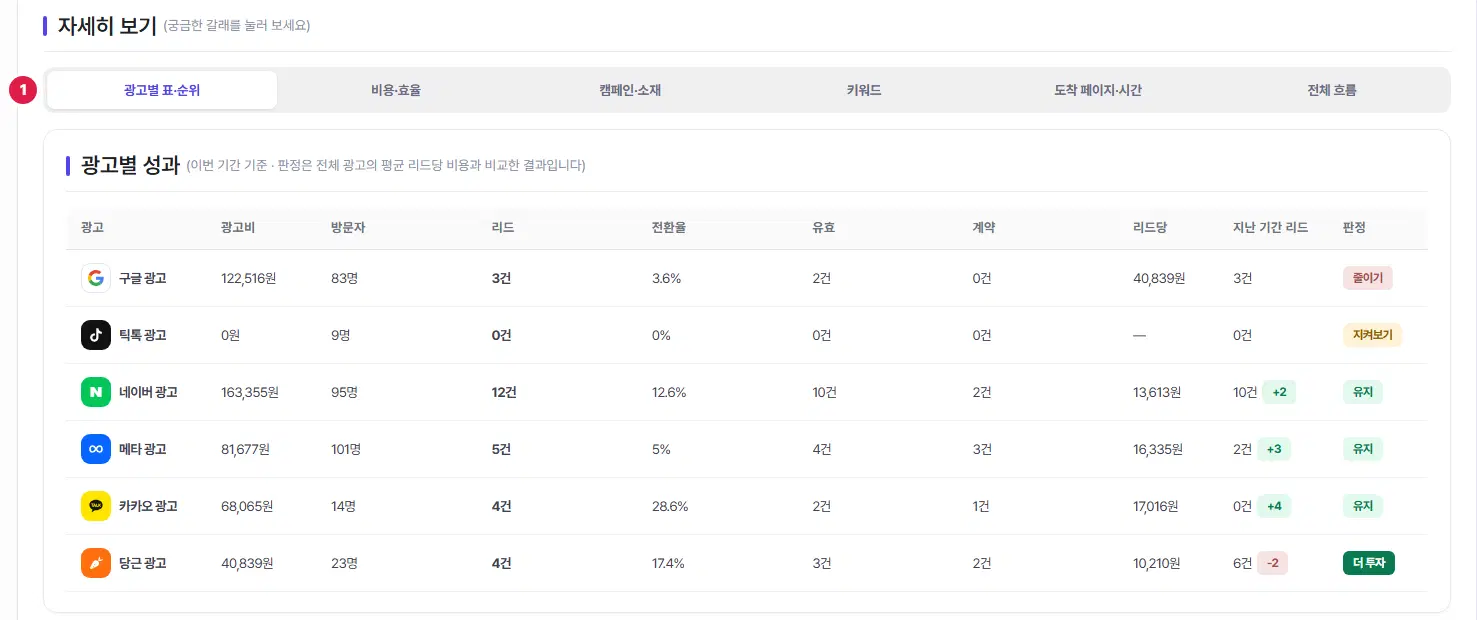Click the 17,016원 cost per lead

[1158, 506]
